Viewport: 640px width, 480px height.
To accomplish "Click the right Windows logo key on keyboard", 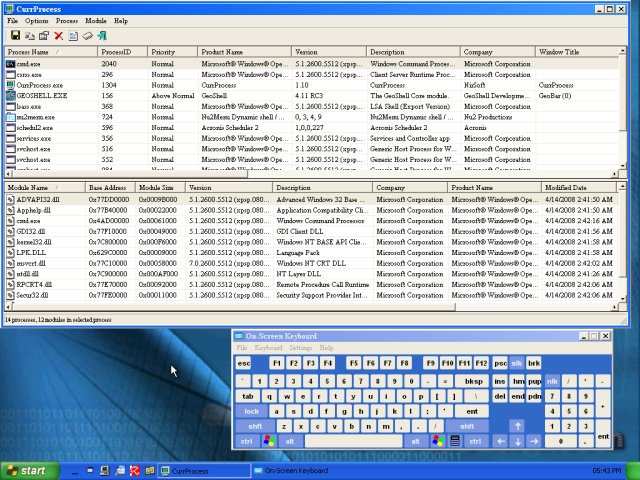I will pyautogui.click(x=438, y=441).
